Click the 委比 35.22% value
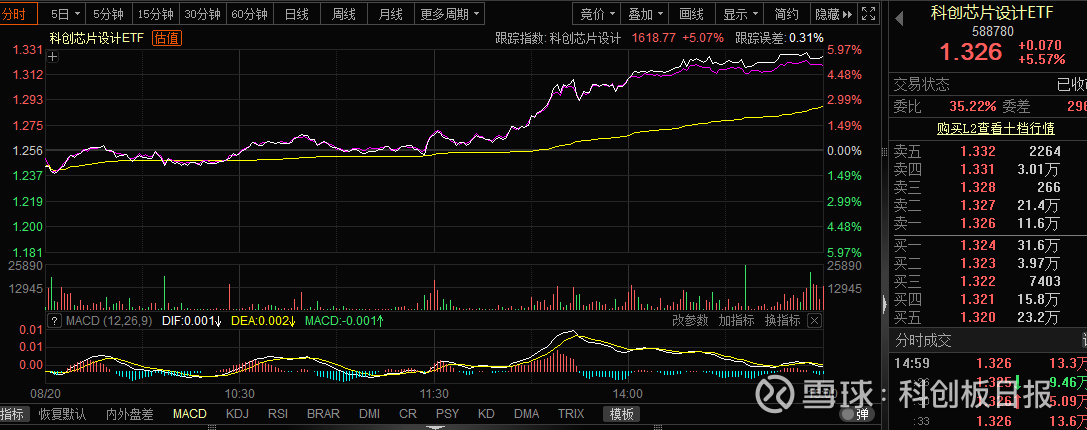The height and width of the screenshot is (430, 1087). pyautogui.click(x=973, y=106)
